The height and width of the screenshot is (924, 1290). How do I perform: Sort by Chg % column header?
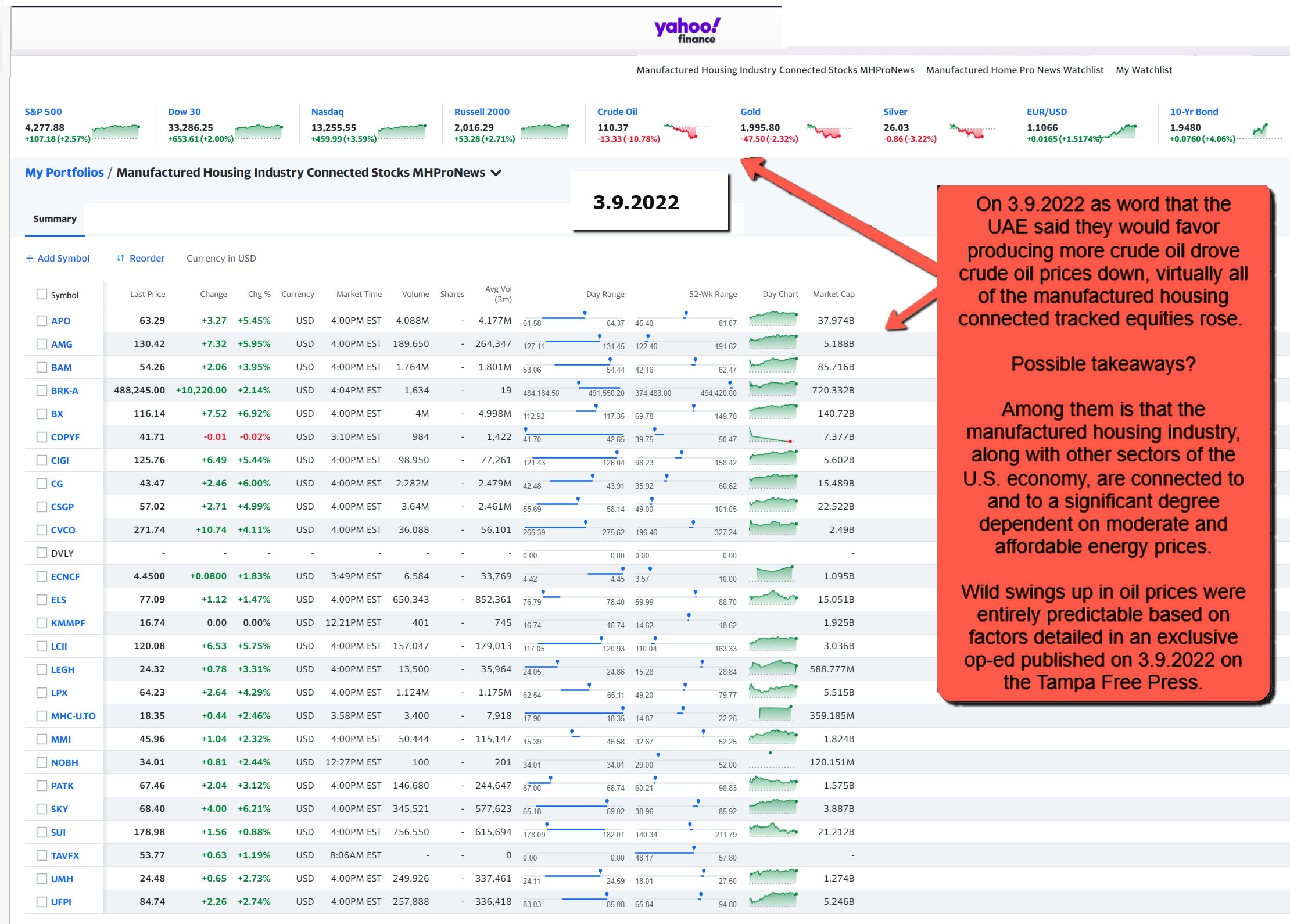[259, 294]
